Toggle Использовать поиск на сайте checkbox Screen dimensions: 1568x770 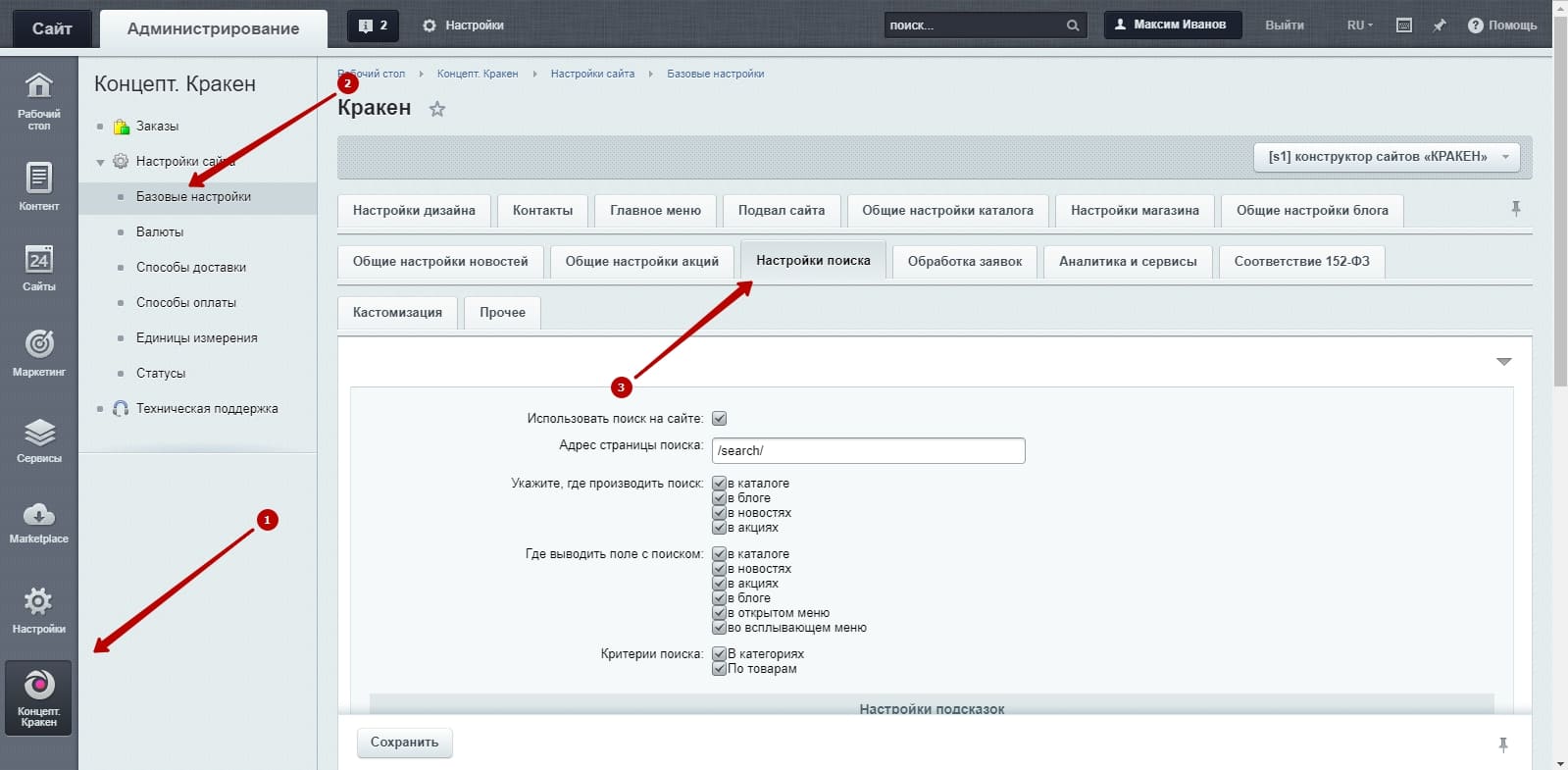point(719,419)
